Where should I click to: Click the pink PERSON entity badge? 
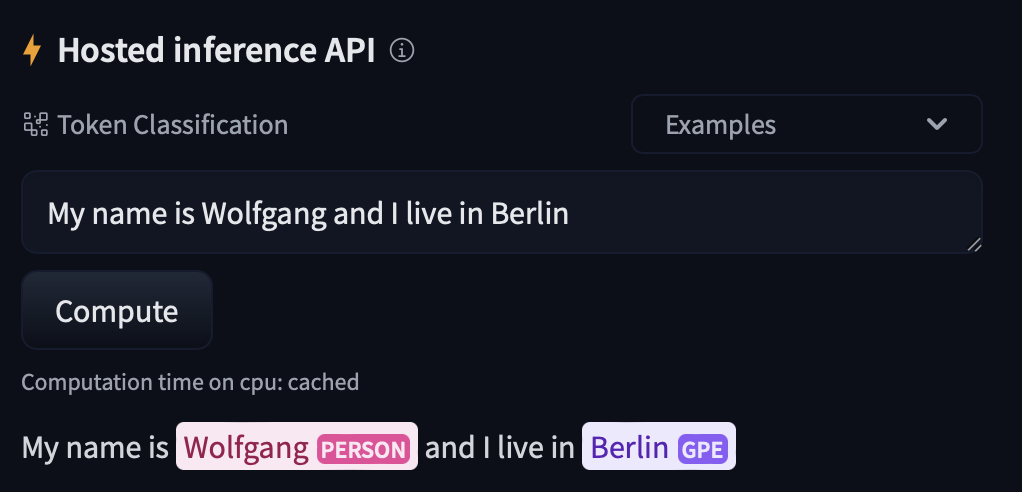click(364, 449)
